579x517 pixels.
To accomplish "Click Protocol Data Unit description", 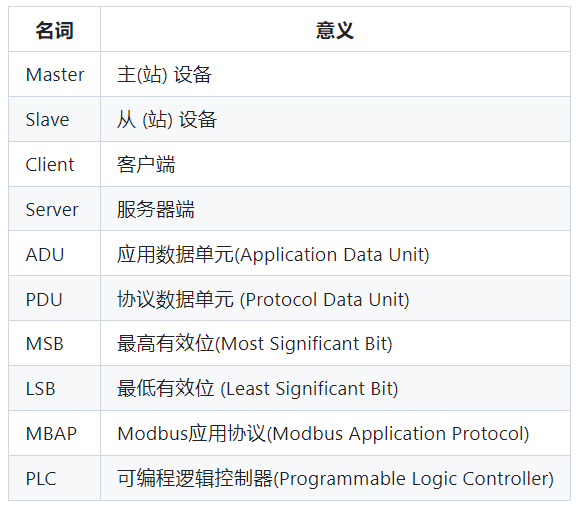I will (x=263, y=299).
